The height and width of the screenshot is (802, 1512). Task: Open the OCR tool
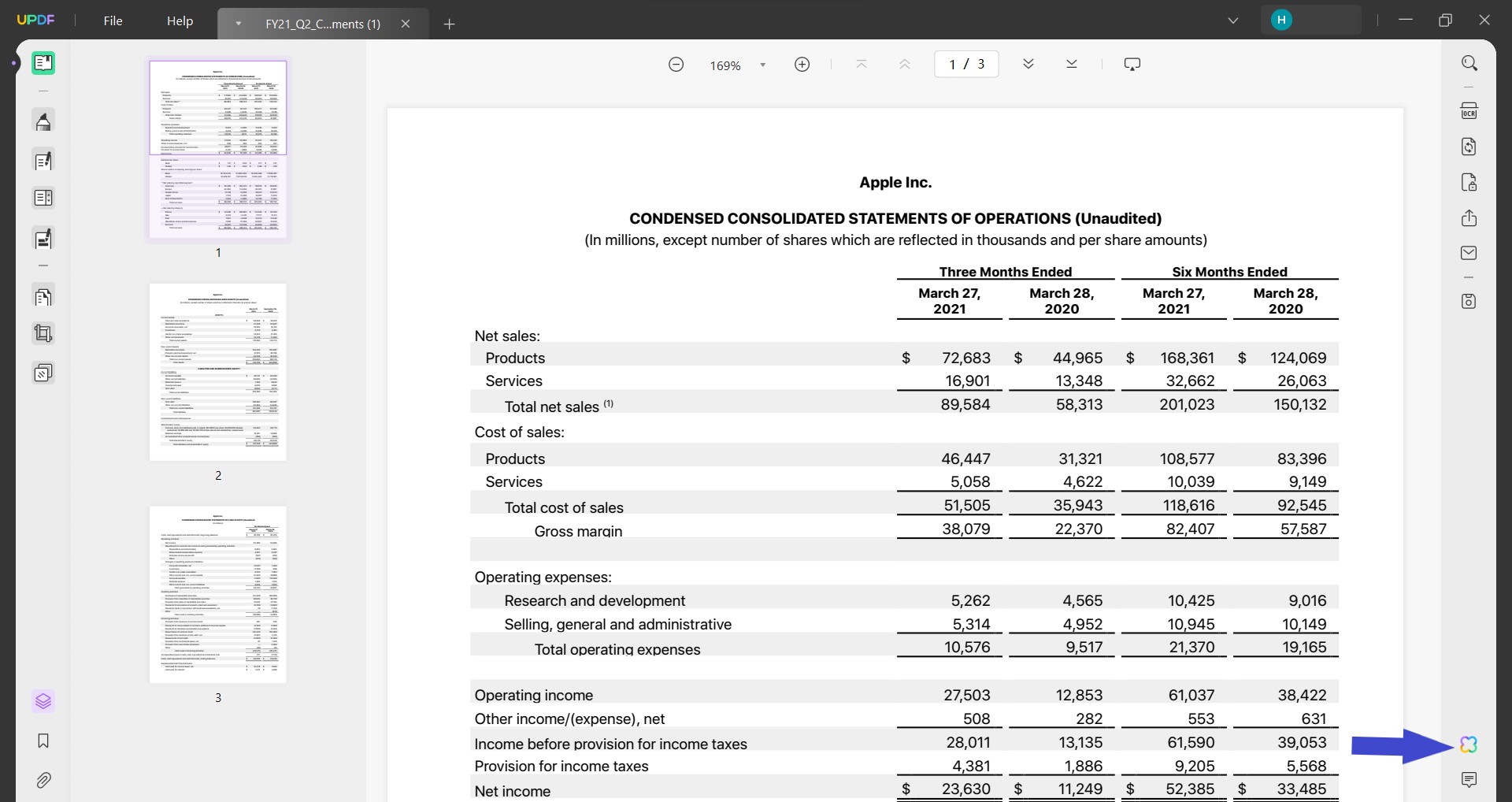[x=1469, y=110]
